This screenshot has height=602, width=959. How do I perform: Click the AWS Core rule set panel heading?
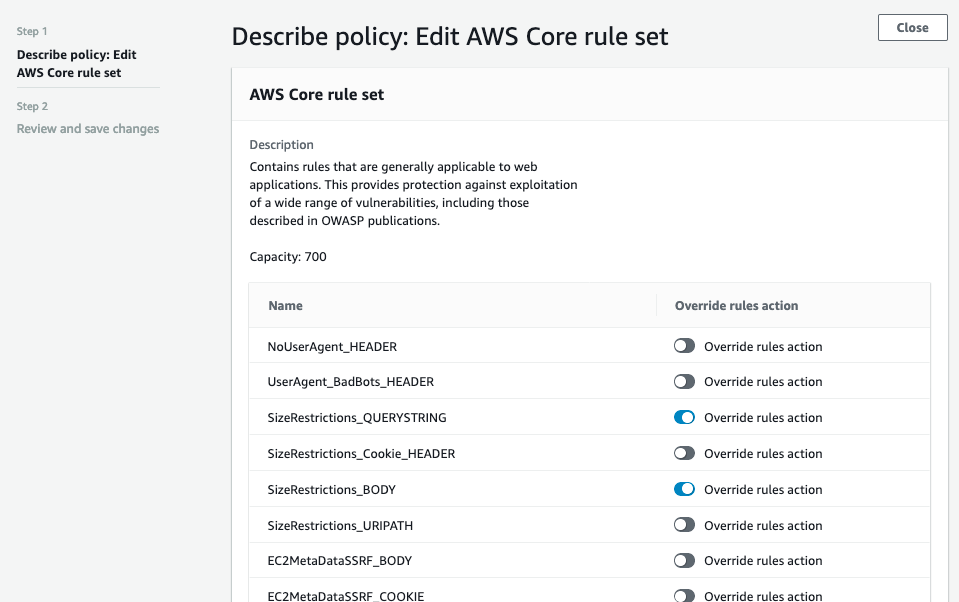317,95
